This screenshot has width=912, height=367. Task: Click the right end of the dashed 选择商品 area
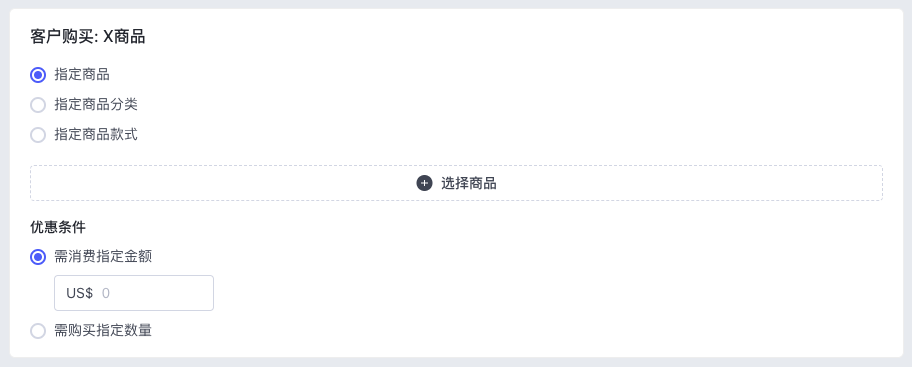[x=872, y=183]
